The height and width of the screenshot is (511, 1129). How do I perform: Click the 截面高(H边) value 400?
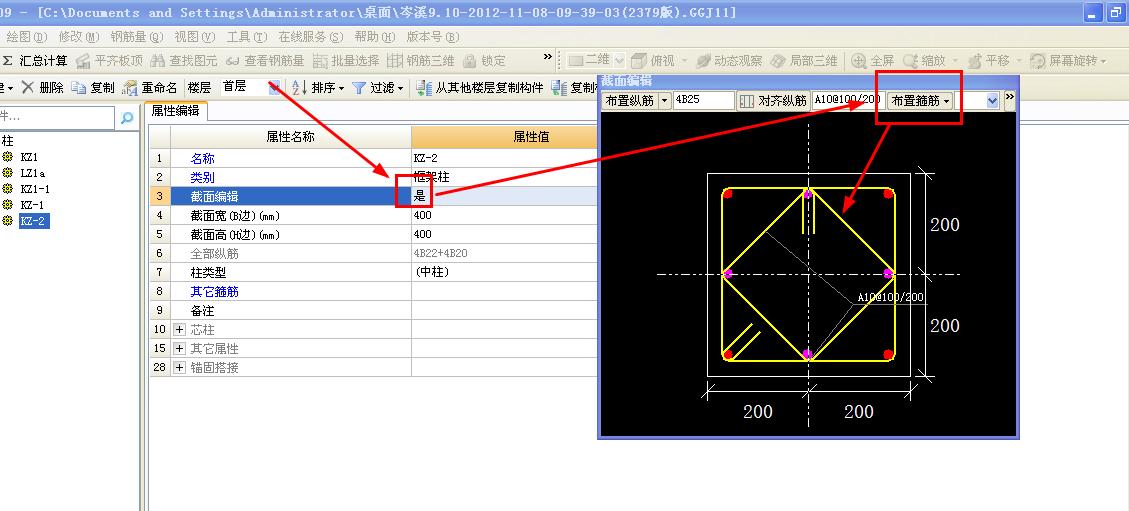pyautogui.click(x=504, y=235)
